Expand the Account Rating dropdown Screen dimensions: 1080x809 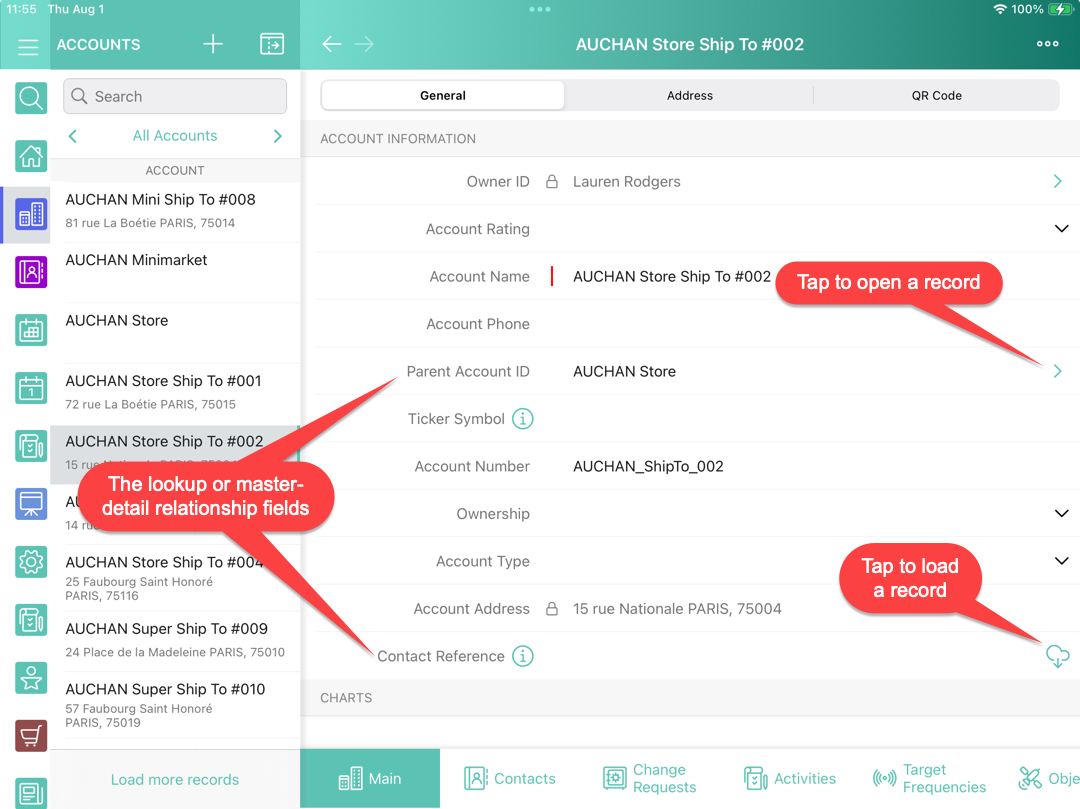1061,229
